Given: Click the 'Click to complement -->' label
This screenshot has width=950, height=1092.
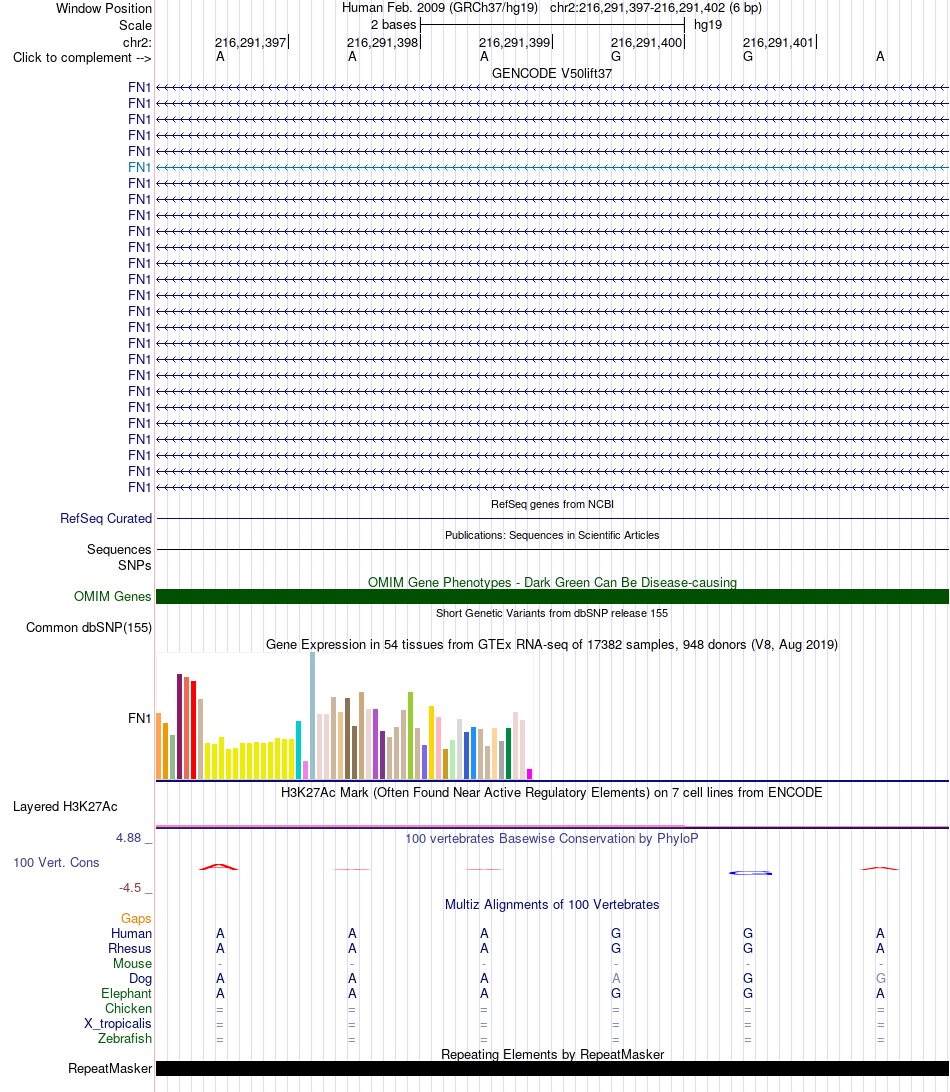Looking at the screenshot, I should pos(82,57).
